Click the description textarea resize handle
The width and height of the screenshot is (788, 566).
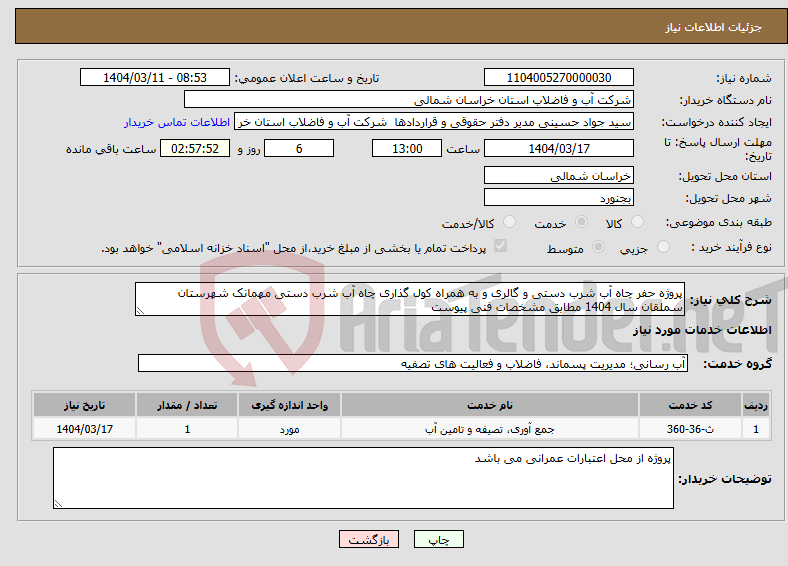click(x=140, y=311)
